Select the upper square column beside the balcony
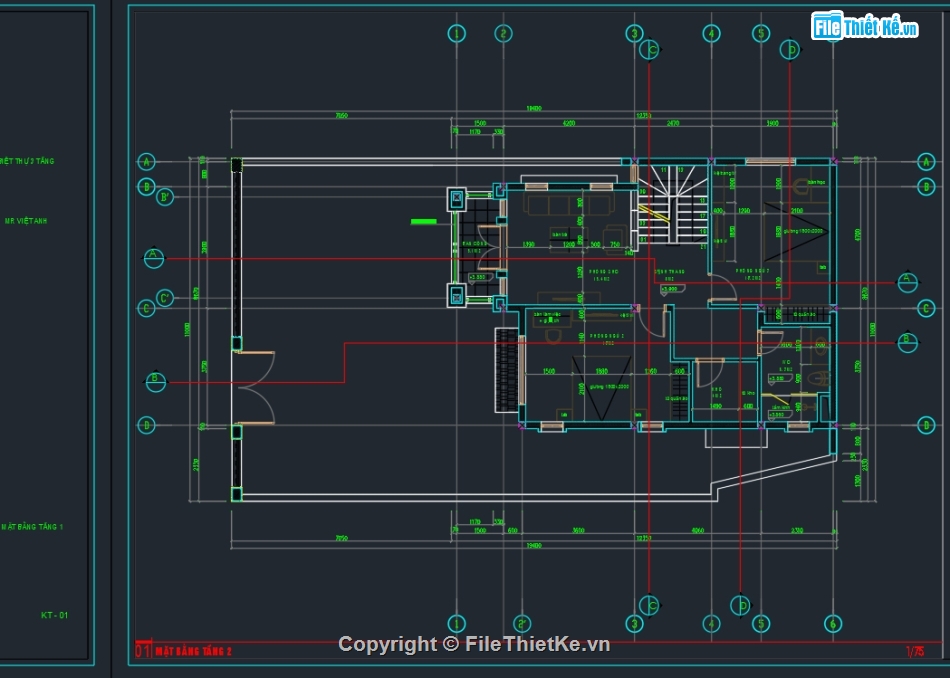 [457, 198]
